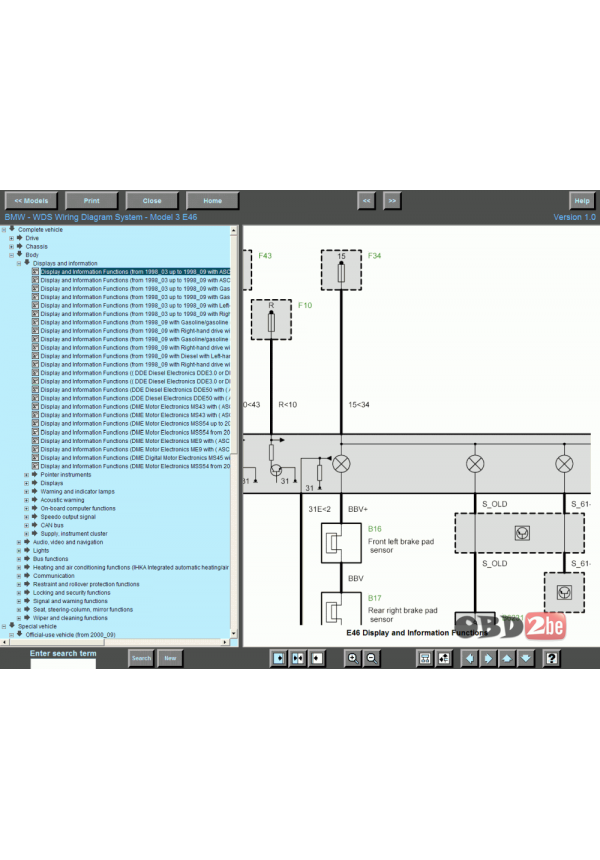
Task: Expand the CAN bus node
Action: click(x=26, y=525)
